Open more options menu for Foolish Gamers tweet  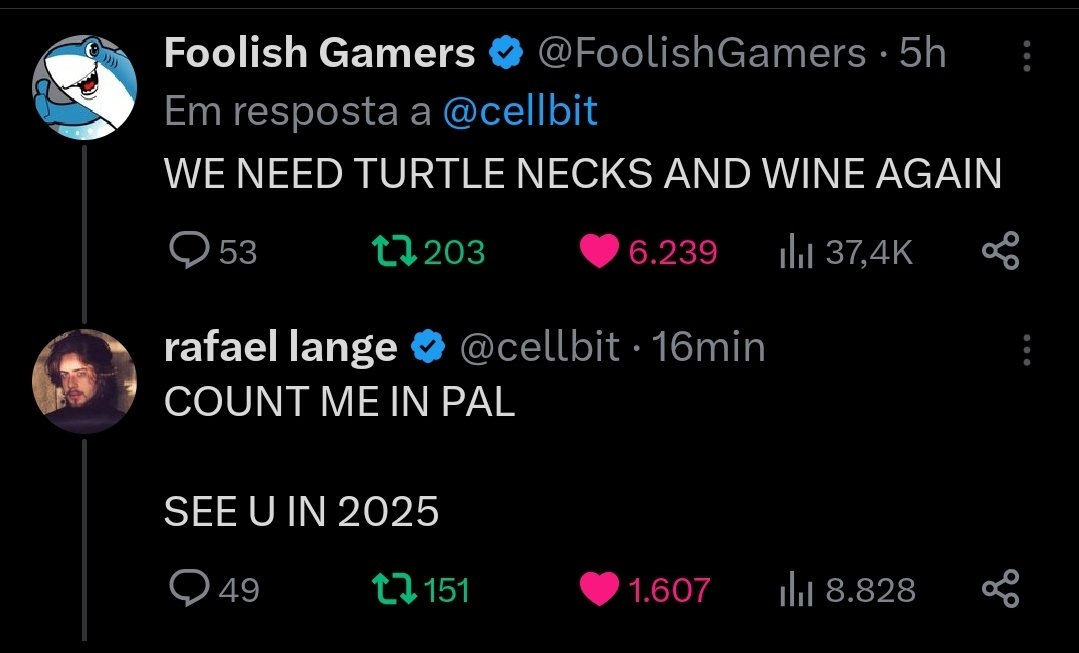1026,56
